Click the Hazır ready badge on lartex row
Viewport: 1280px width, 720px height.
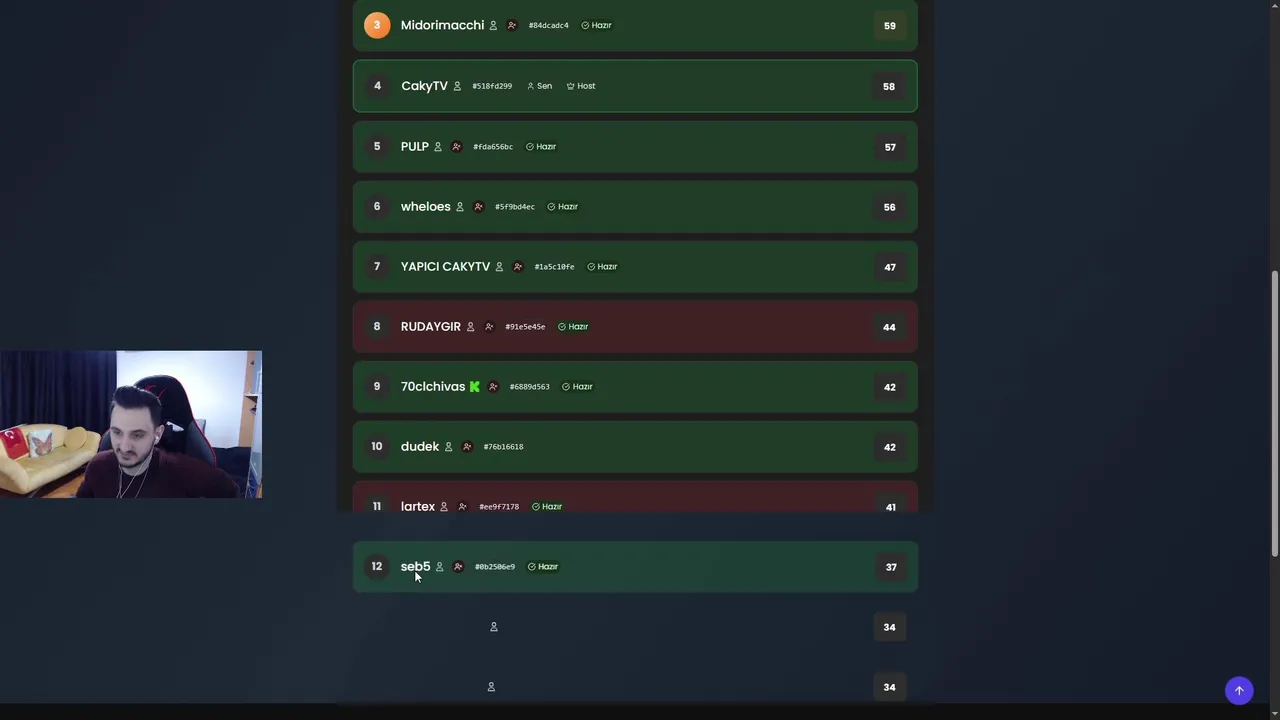(547, 506)
